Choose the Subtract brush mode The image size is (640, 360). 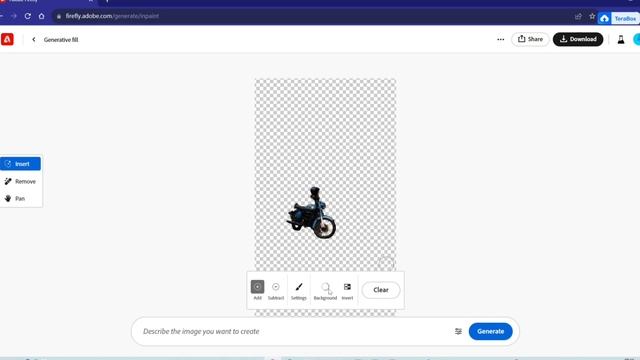tap(276, 290)
